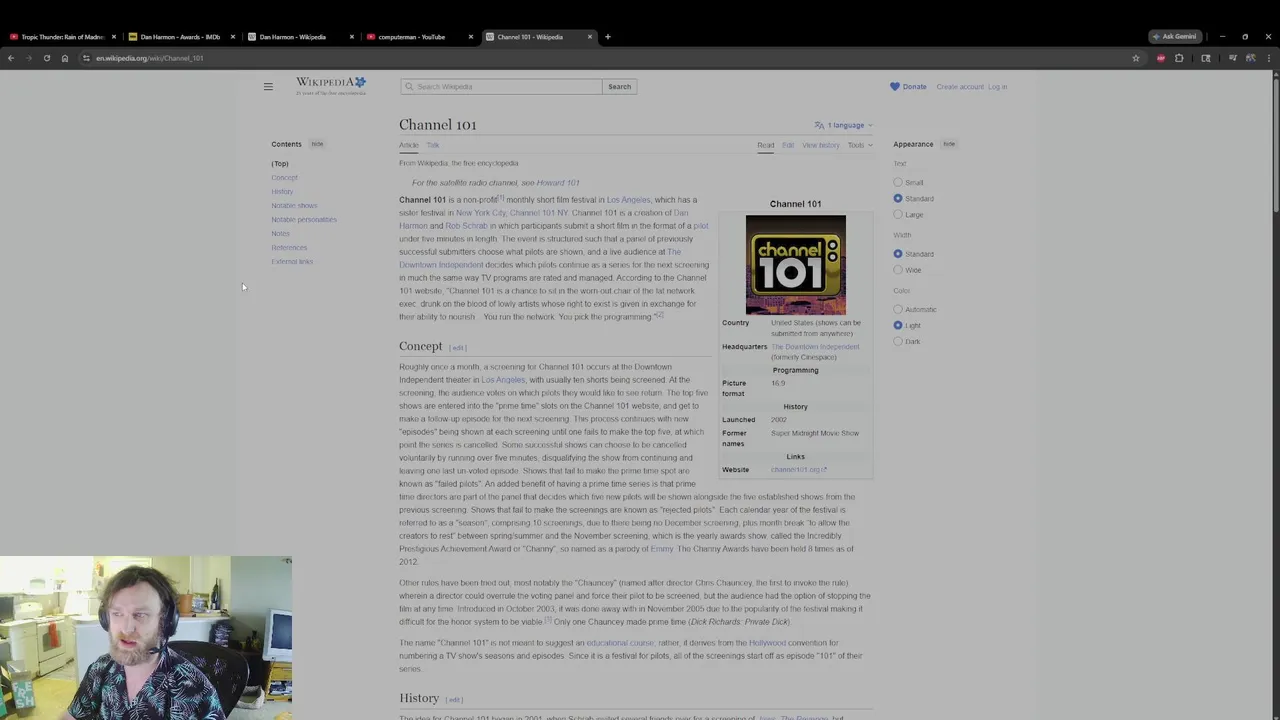Jump to External links in Contents

tap(292, 262)
